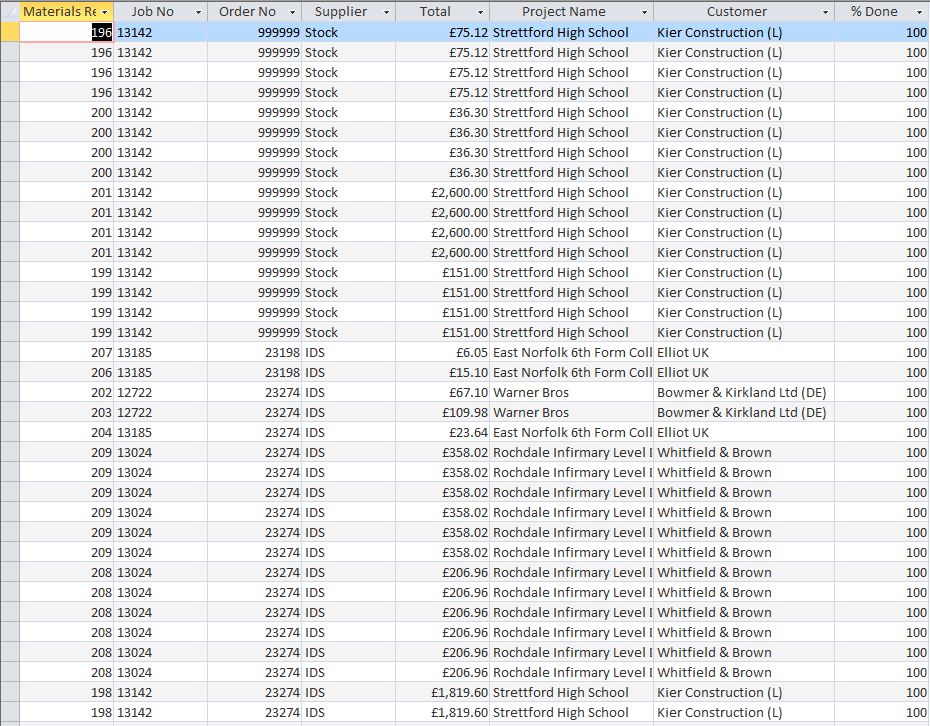930x726 pixels.
Task: Click the Total cell £23.64
Action: click(x=442, y=432)
